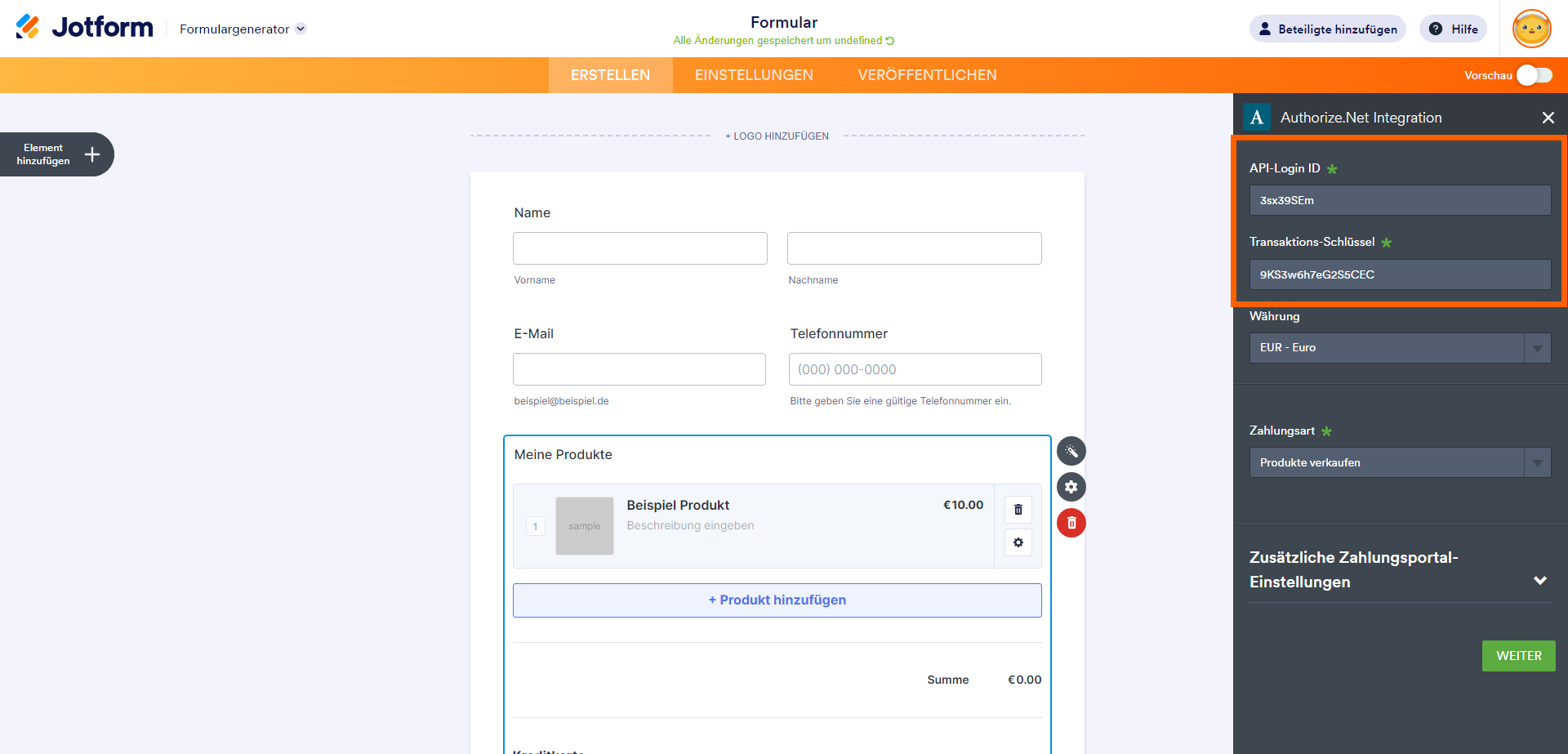
Task: Toggle the Vorschau preview switch
Action: tap(1535, 75)
